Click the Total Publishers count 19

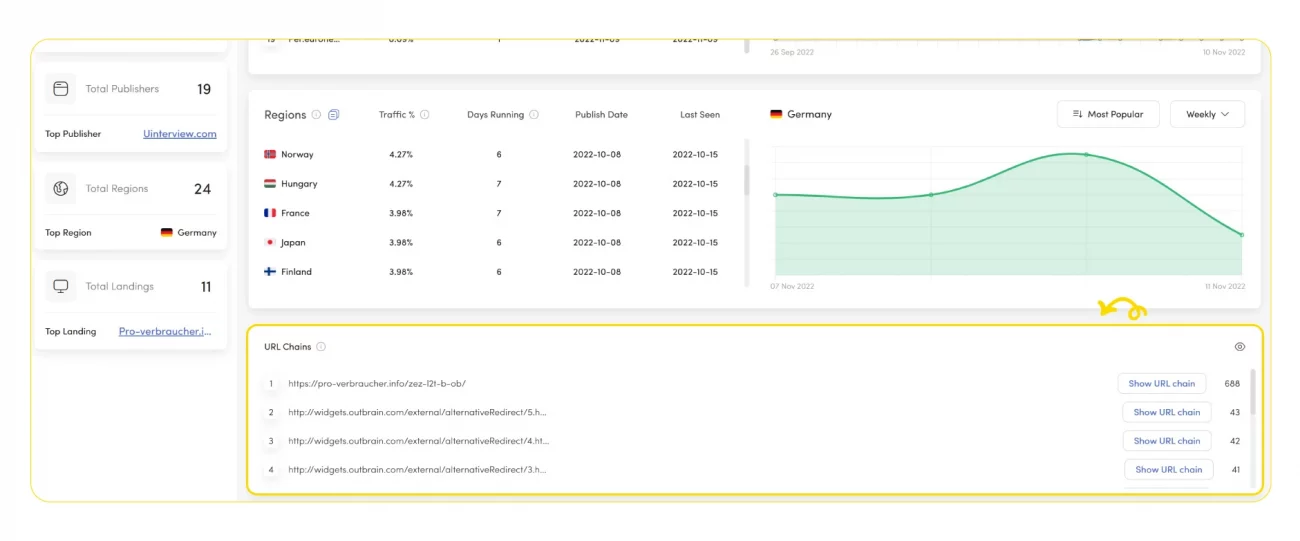click(204, 89)
